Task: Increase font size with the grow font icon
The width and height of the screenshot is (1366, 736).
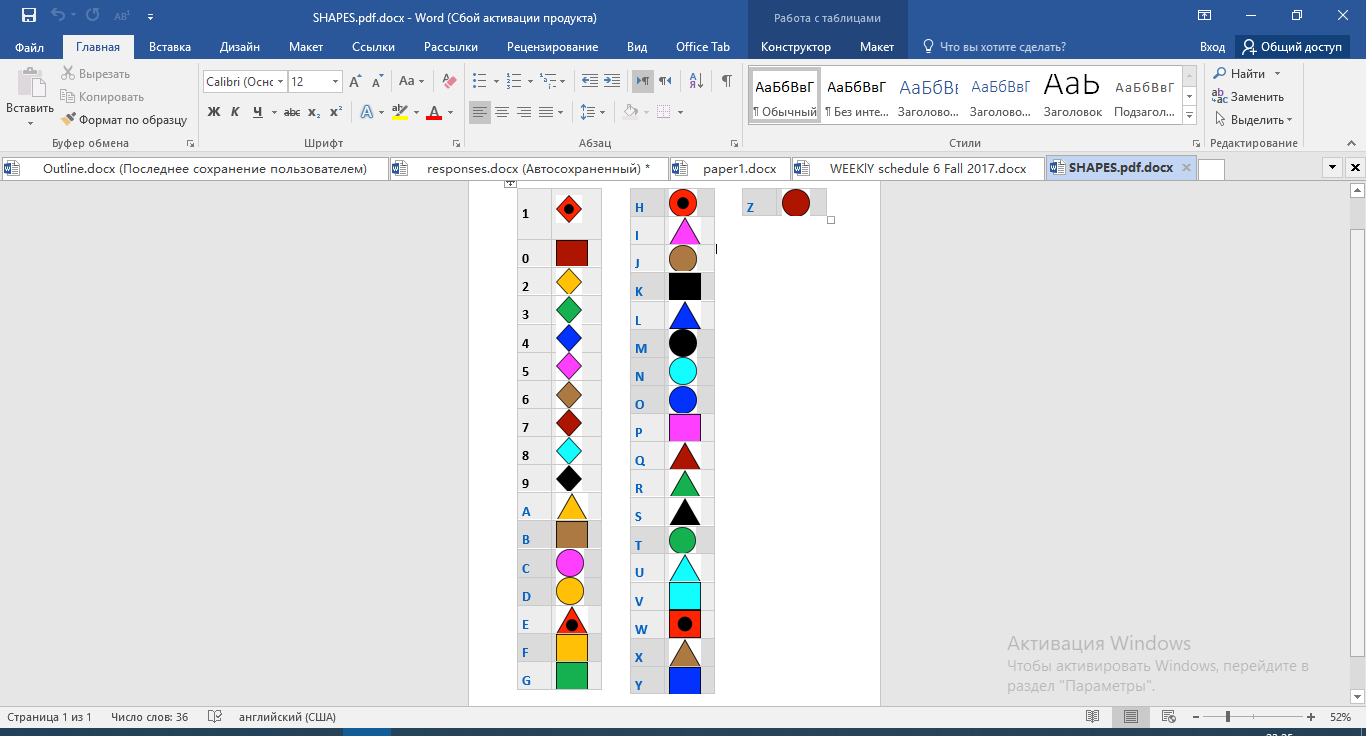Action: click(356, 82)
